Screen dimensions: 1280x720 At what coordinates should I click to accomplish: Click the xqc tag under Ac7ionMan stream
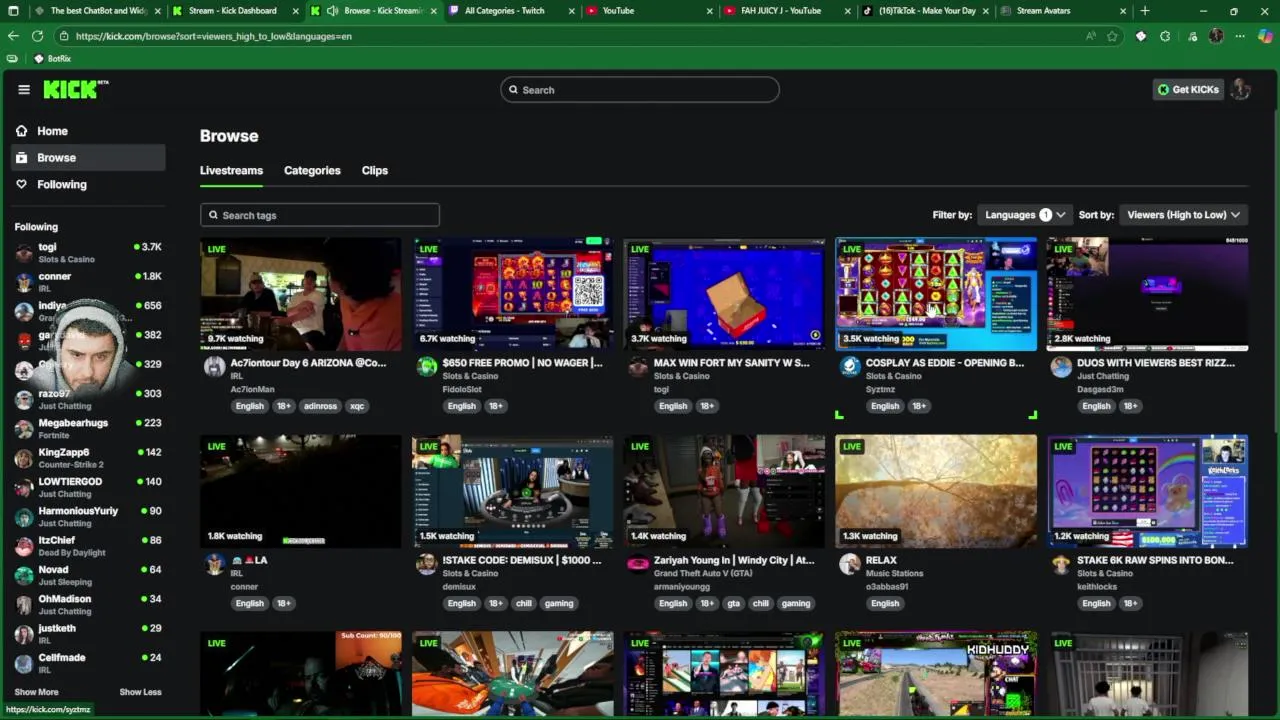pyautogui.click(x=357, y=406)
